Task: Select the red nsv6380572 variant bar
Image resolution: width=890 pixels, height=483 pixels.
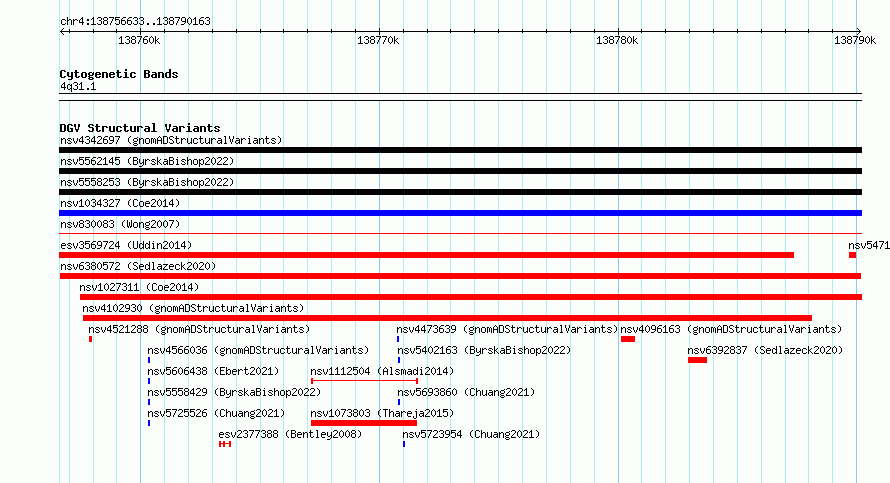Action: (460, 276)
